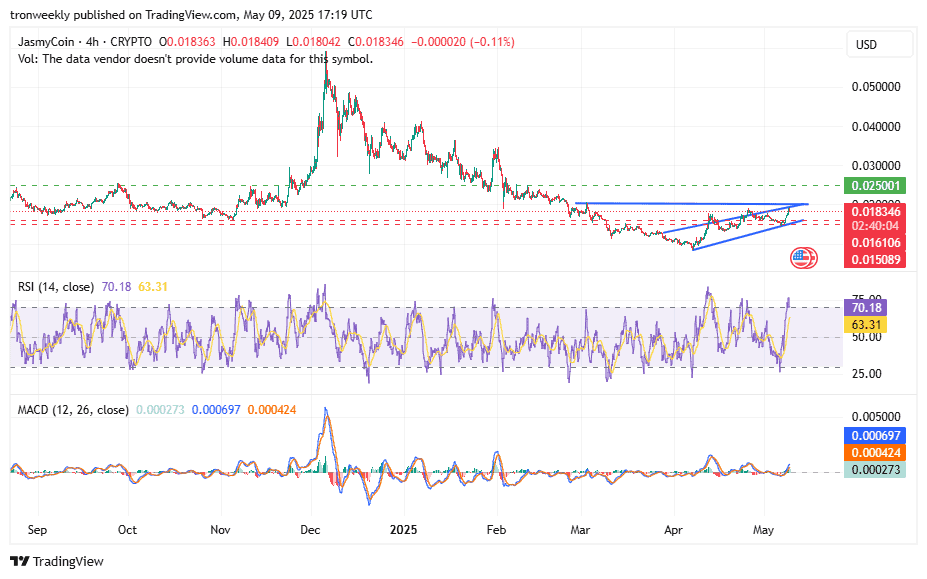Click the 0.030000 price axis label

point(876,166)
